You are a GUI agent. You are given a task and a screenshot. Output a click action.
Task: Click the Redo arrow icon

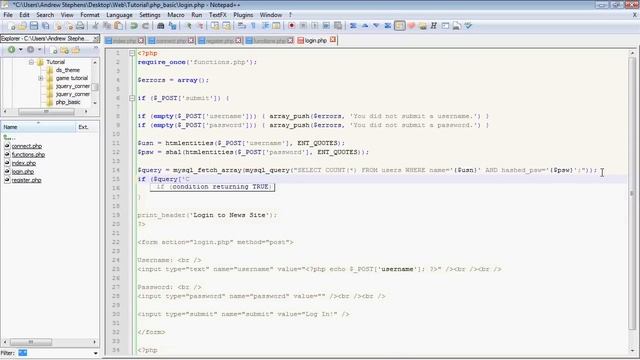coord(145,26)
